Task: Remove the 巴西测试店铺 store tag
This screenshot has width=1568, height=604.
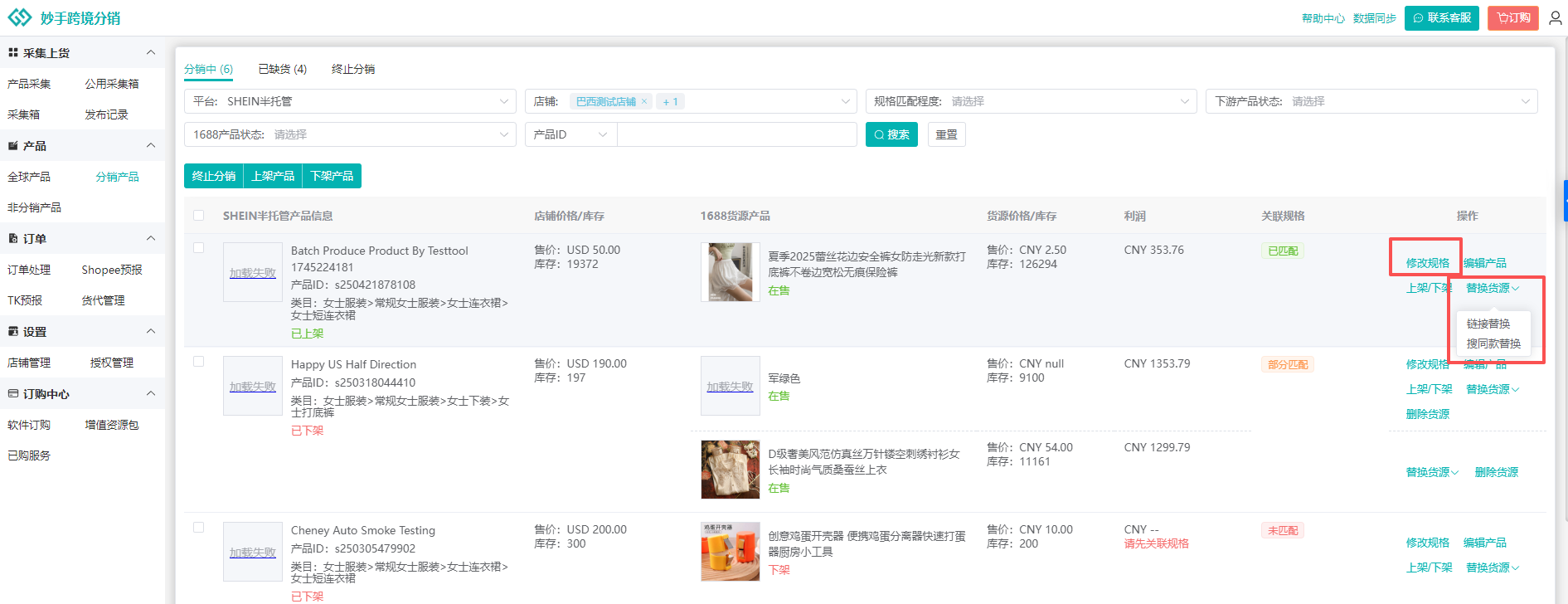Action: pos(644,101)
